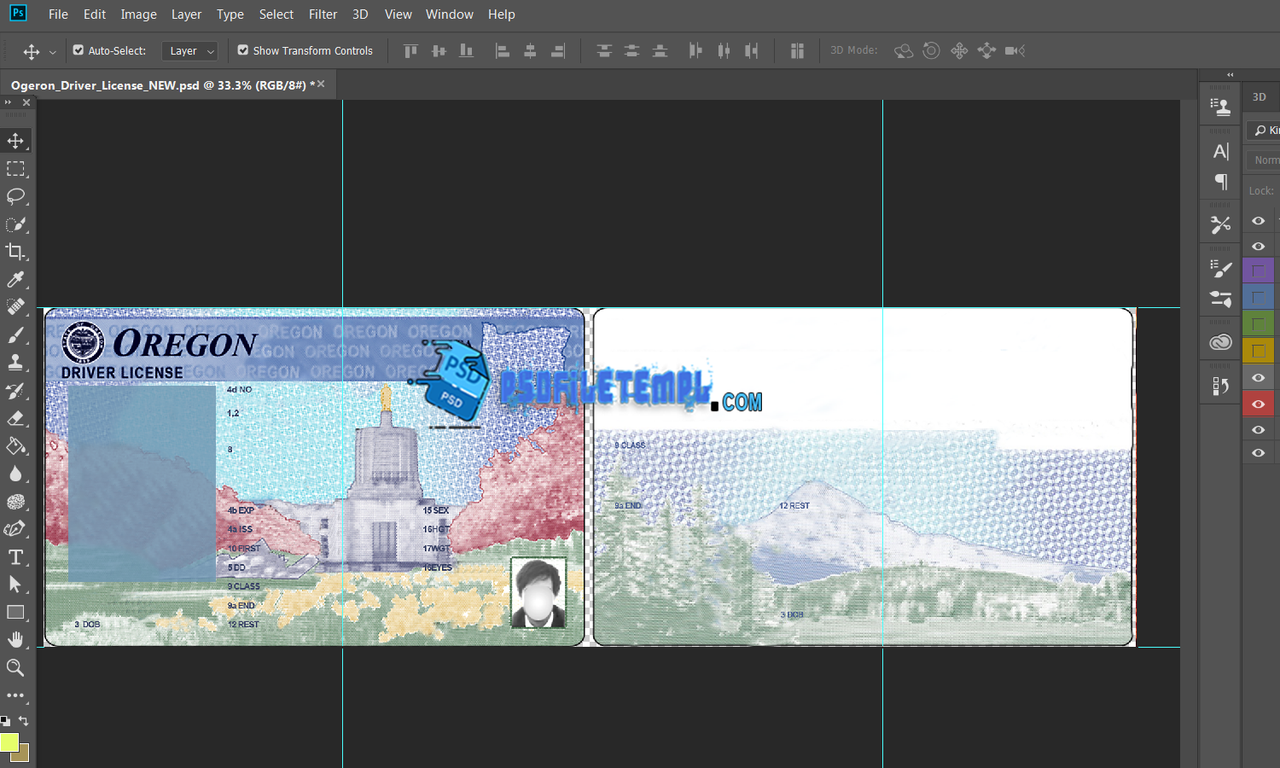Select the Horizontal Type tool
Screen dimensions: 1280x768
click(16, 557)
